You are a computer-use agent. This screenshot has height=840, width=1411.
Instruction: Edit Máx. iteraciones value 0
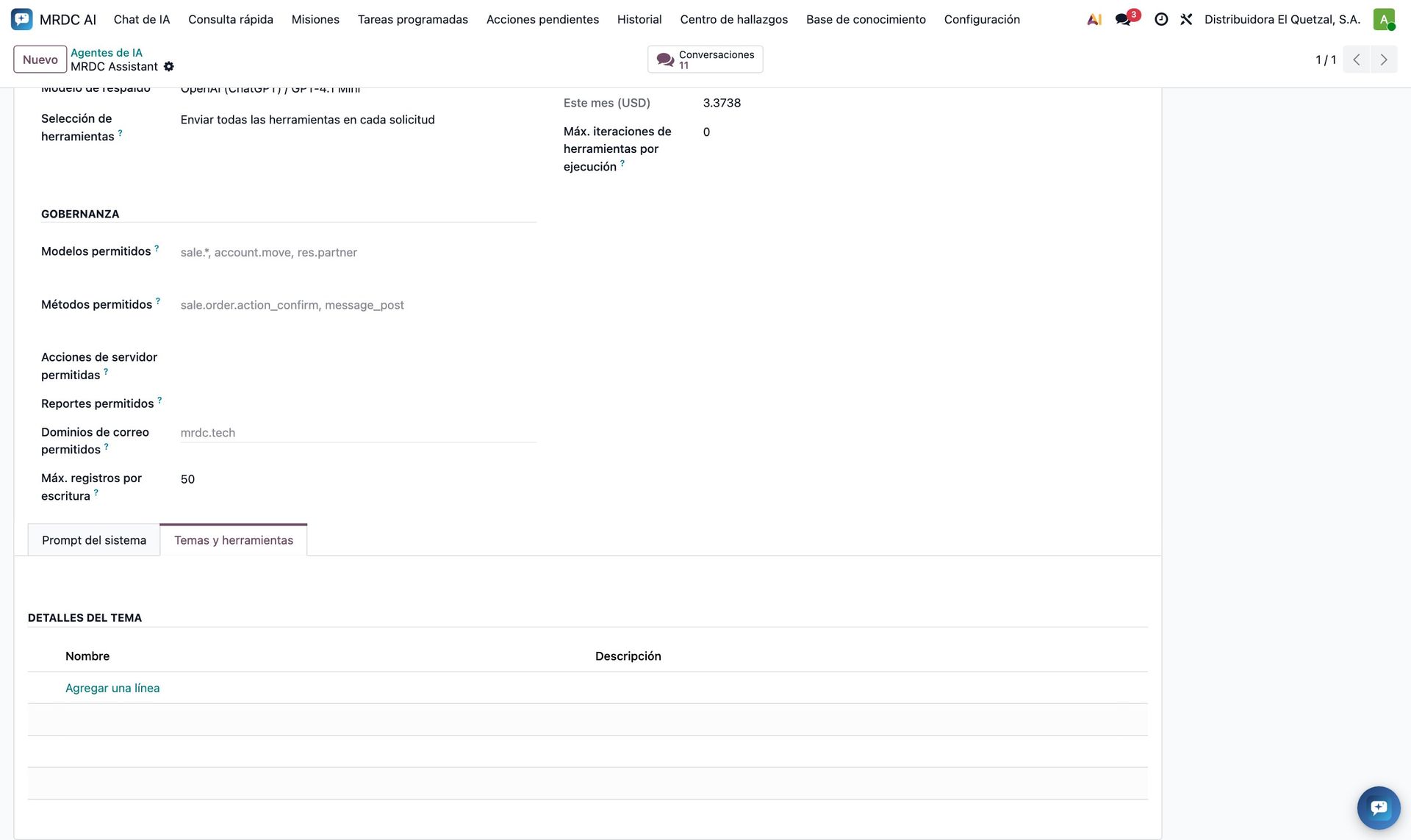coord(706,132)
